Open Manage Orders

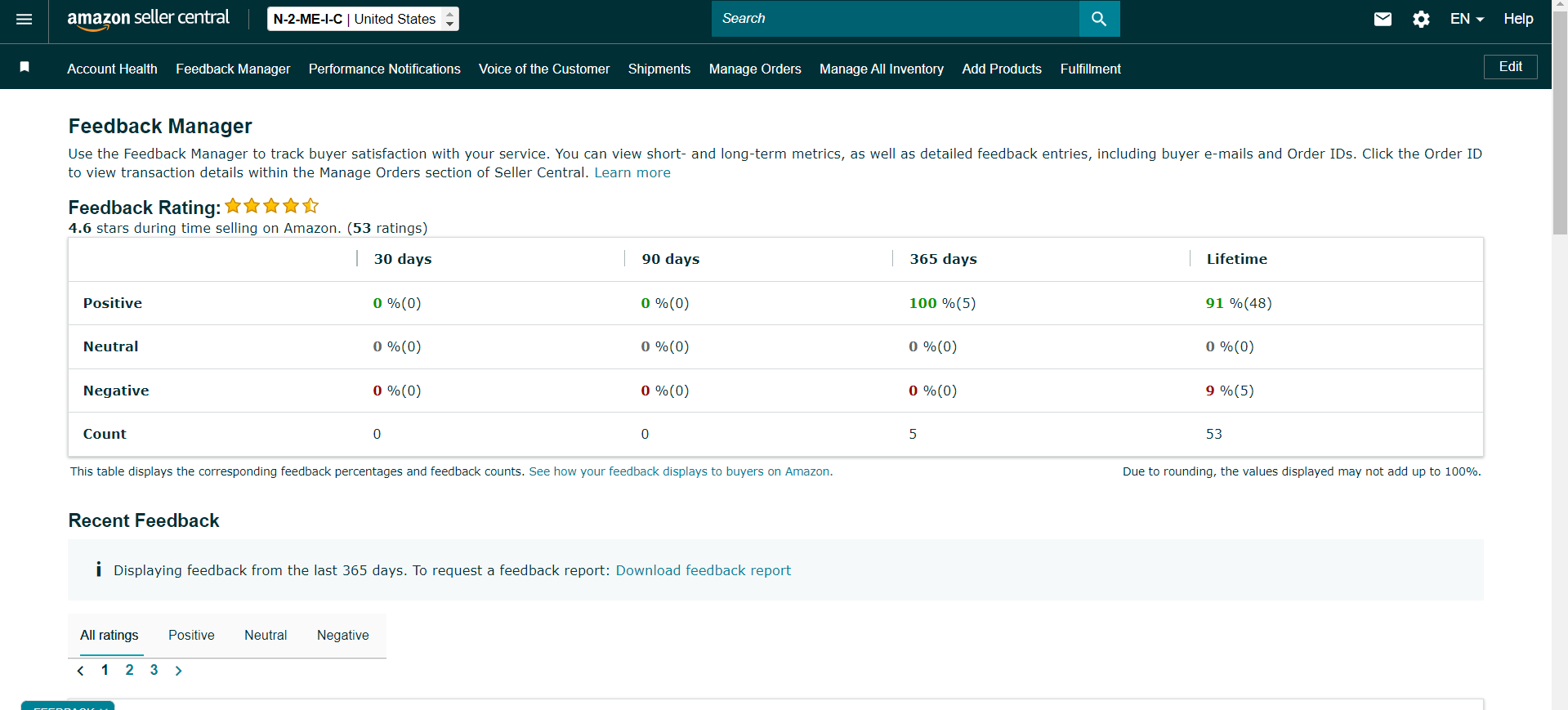click(755, 69)
